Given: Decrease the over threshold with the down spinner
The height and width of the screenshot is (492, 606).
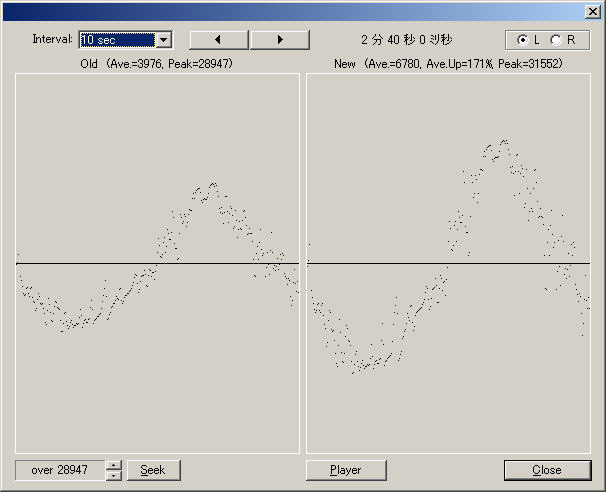Looking at the screenshot, I should pos(114,475).
